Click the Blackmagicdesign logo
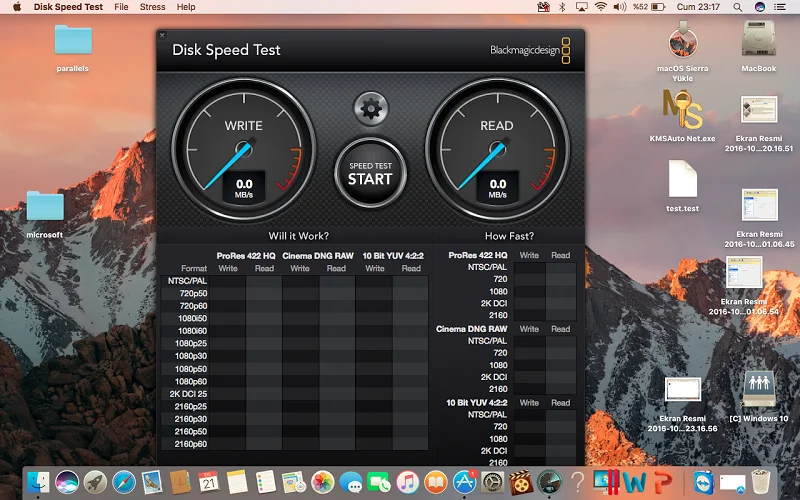 (x=530, y=50)
